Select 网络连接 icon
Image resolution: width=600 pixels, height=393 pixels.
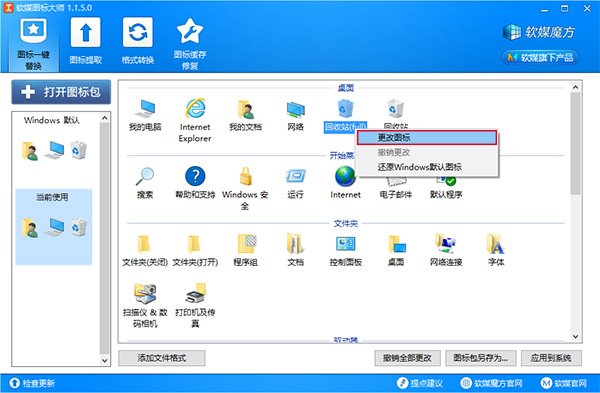tap(446, 251)
